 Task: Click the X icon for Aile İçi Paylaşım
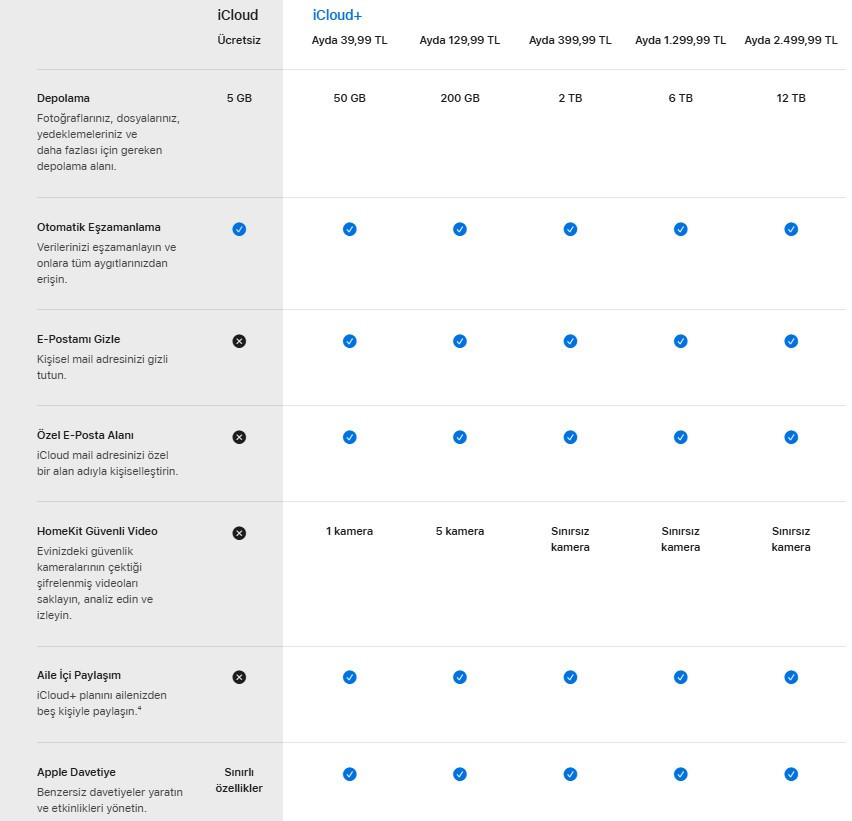click(239, 677)
